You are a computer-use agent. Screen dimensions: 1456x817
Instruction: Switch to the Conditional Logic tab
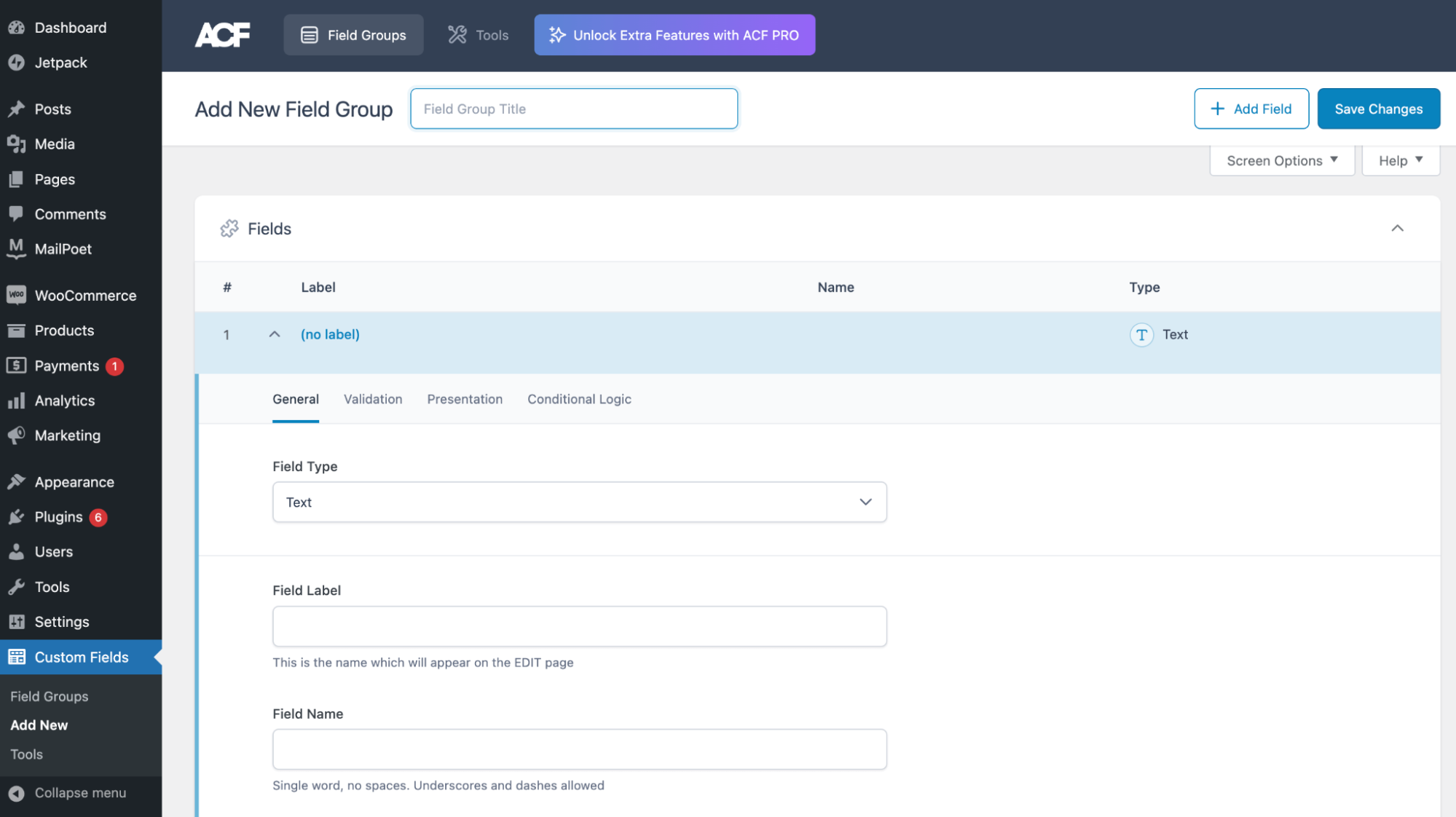tap(579, 398)
